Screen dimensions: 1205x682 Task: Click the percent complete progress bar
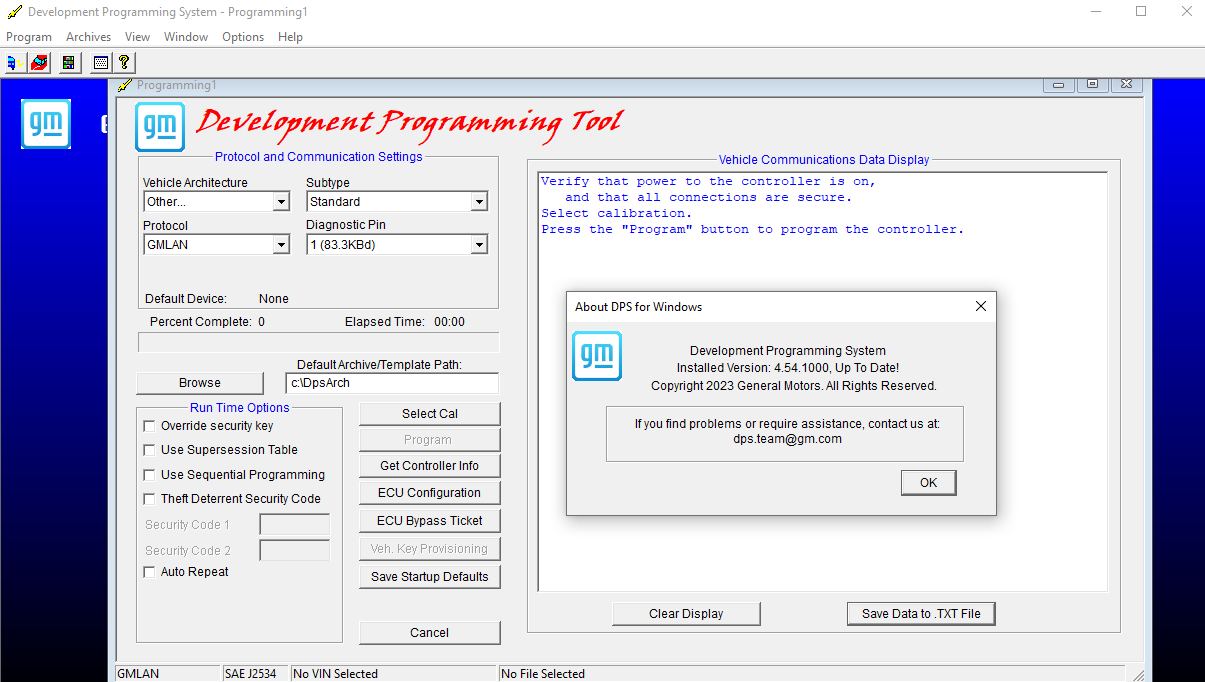318,343
